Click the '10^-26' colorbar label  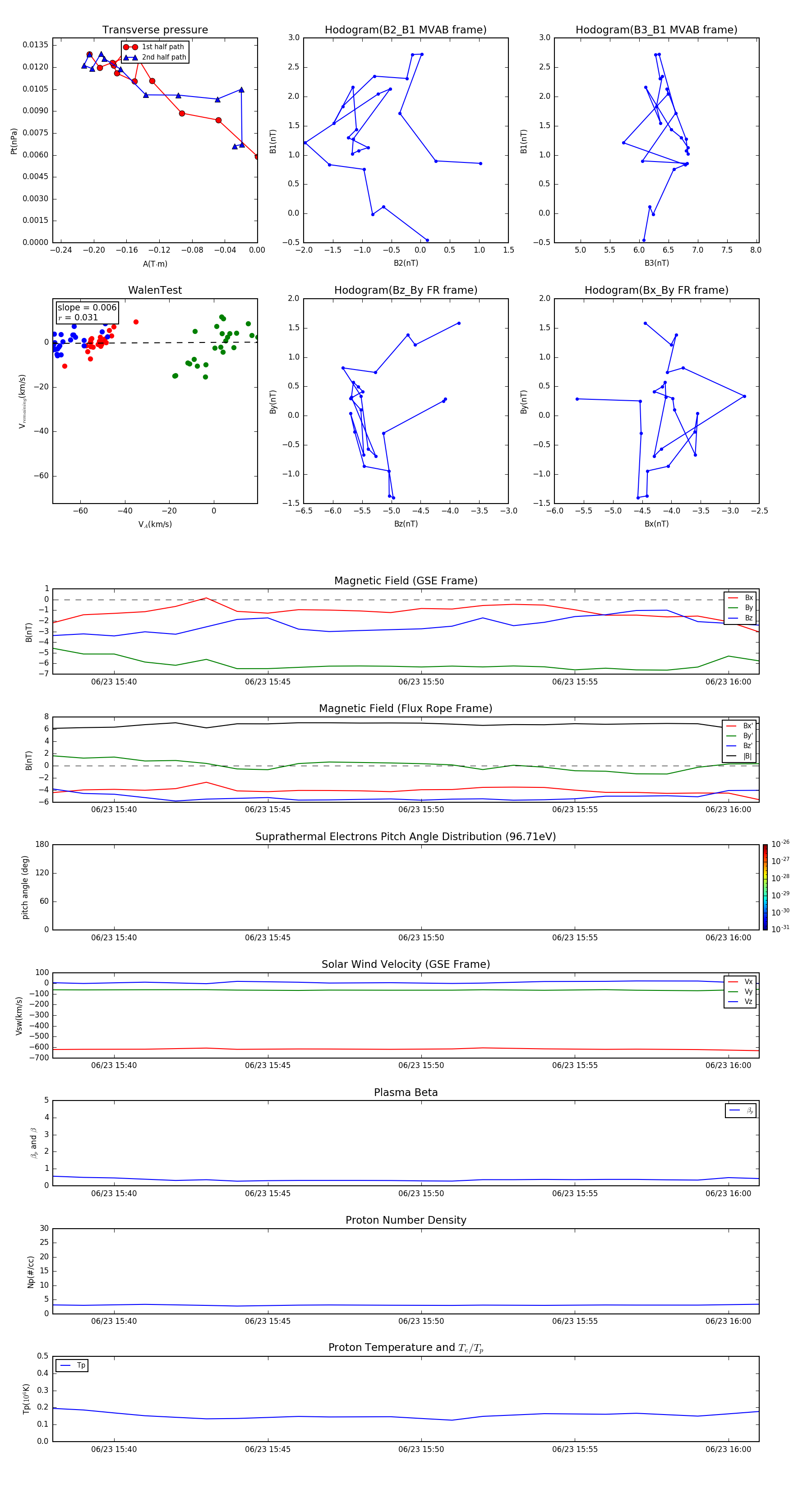(x=780, y=844)
